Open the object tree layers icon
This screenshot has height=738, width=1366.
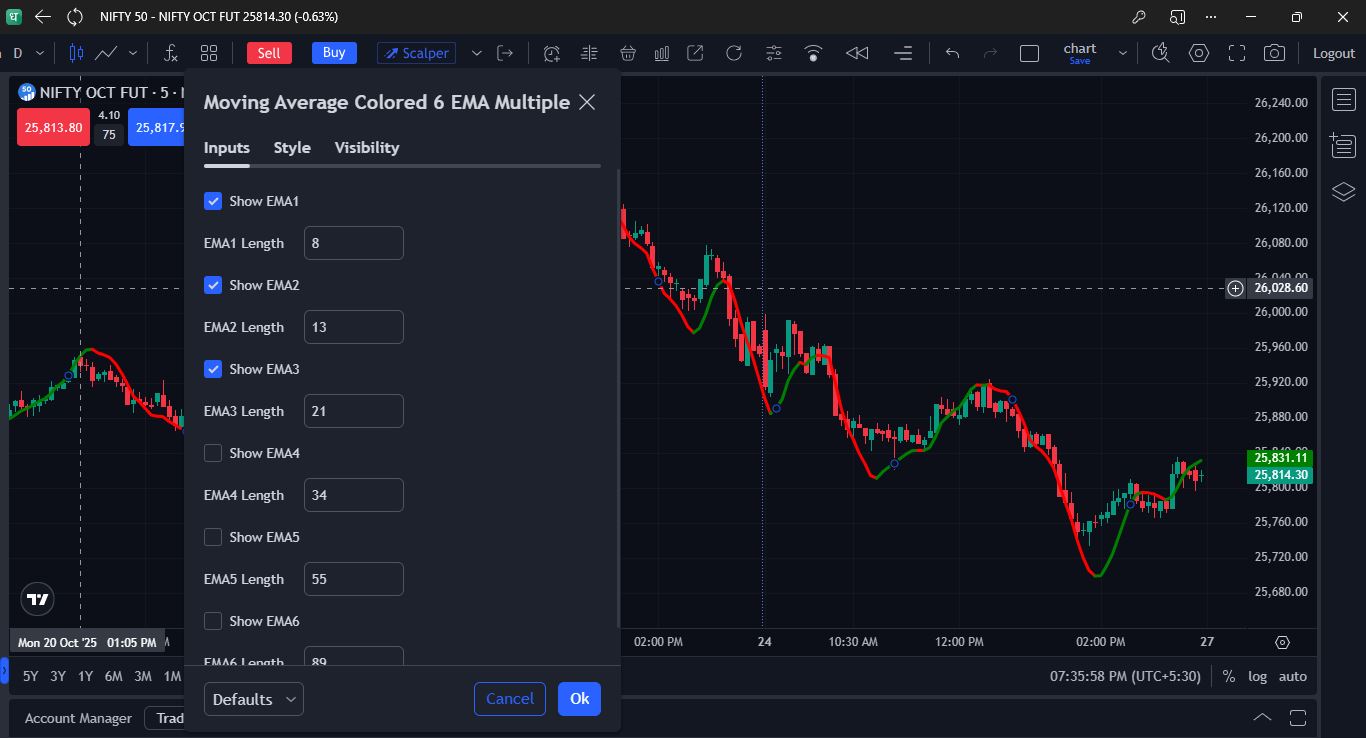(1343, 191)
